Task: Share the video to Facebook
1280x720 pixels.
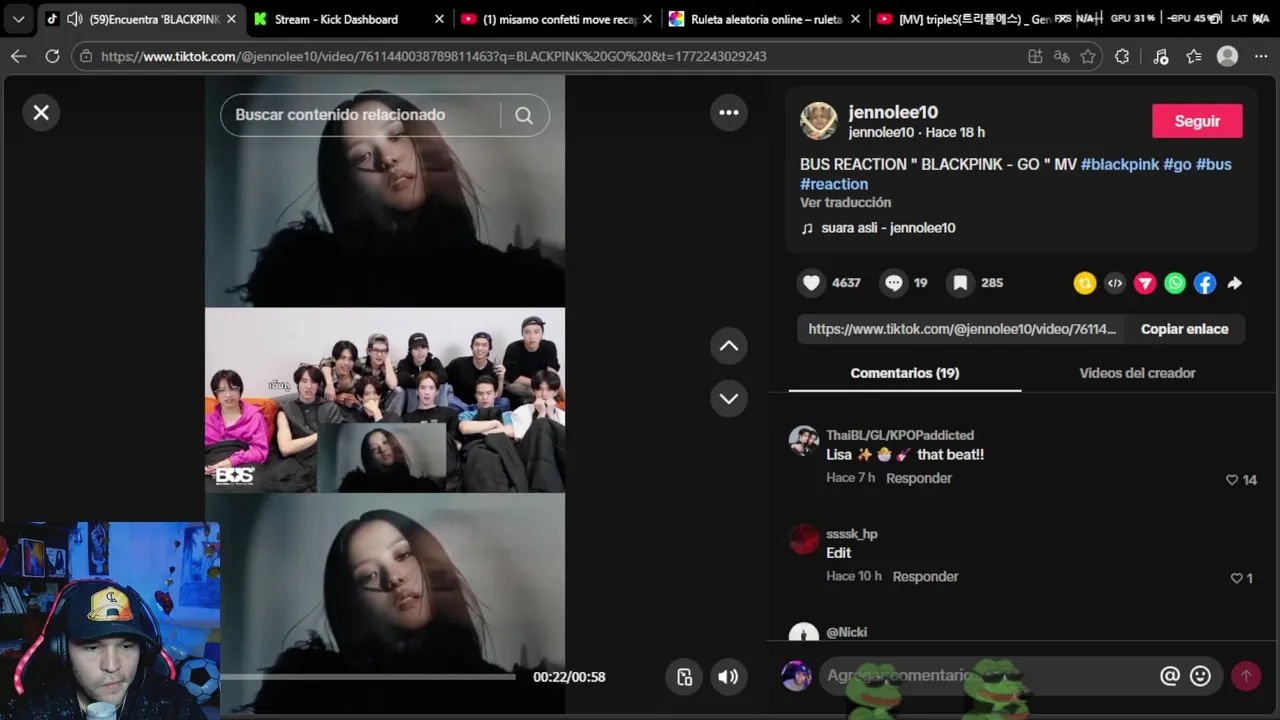Action: pos(1205,283)
